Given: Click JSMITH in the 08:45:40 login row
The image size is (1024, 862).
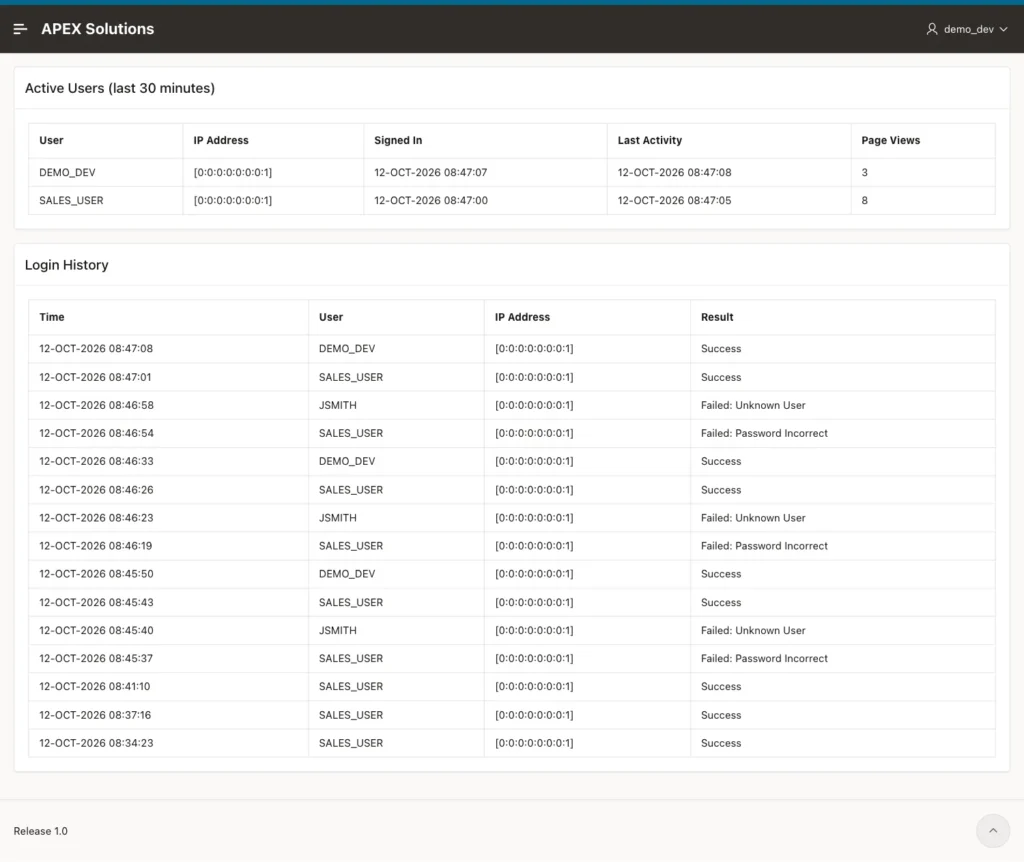Looking at the screenshot, I should point(338,630).
